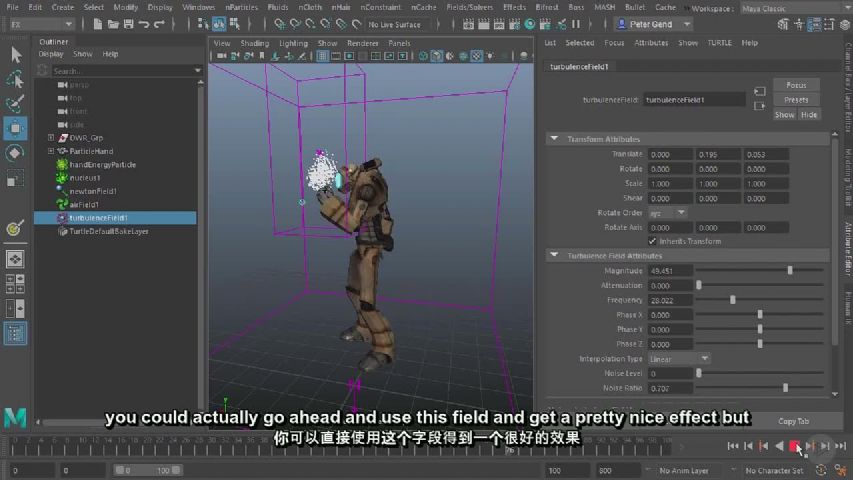Switch to the turbulenceField1 tab
853x480 pixels.
tap(579, 66)
